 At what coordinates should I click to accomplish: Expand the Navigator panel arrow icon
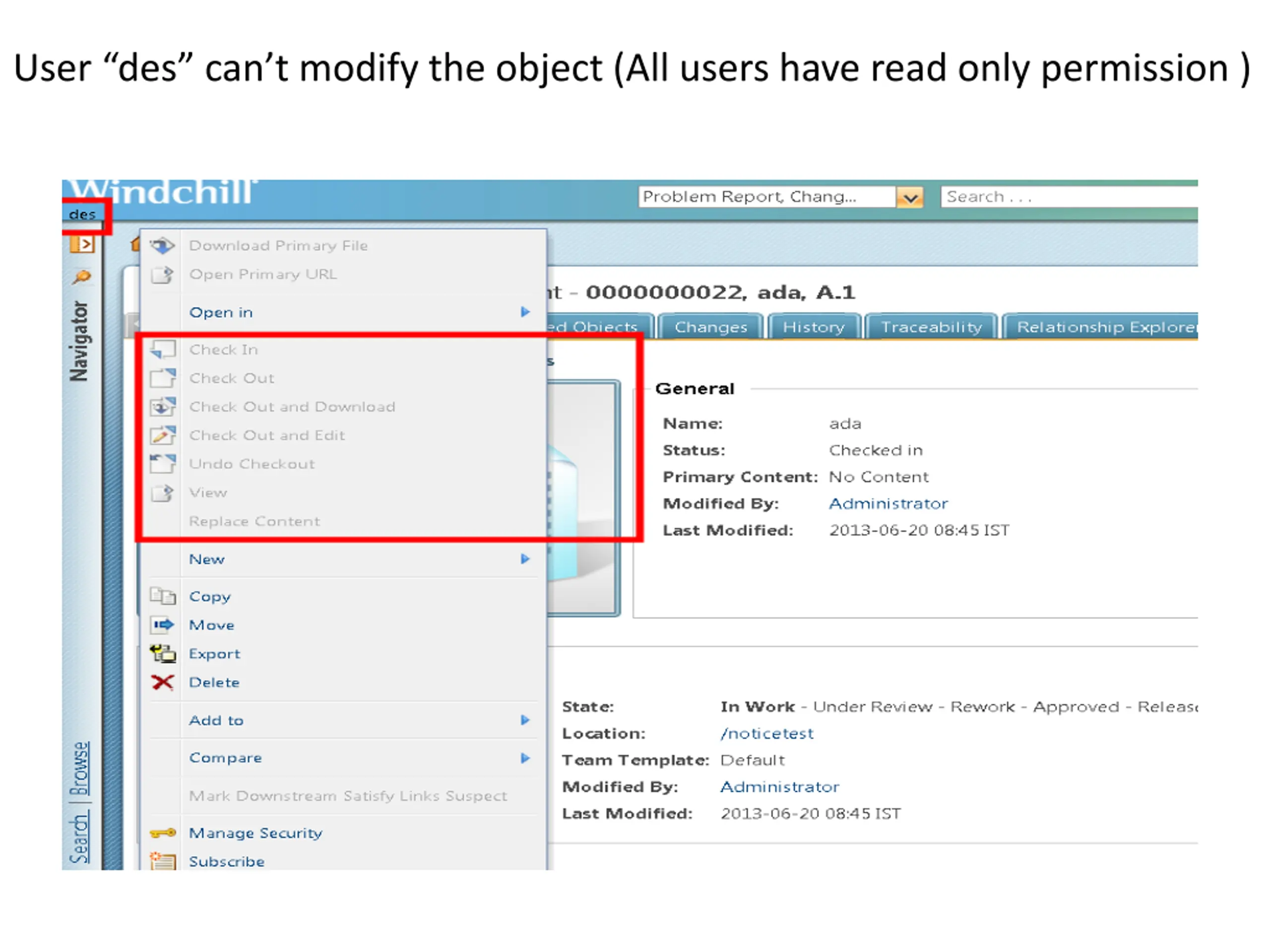(83, 244)
